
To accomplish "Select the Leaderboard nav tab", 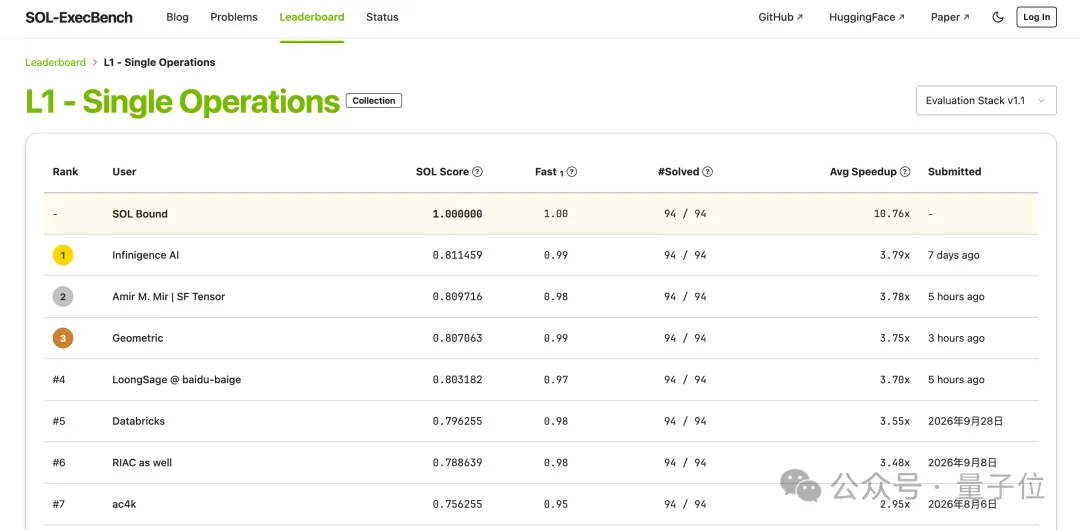I will (311, 17).
